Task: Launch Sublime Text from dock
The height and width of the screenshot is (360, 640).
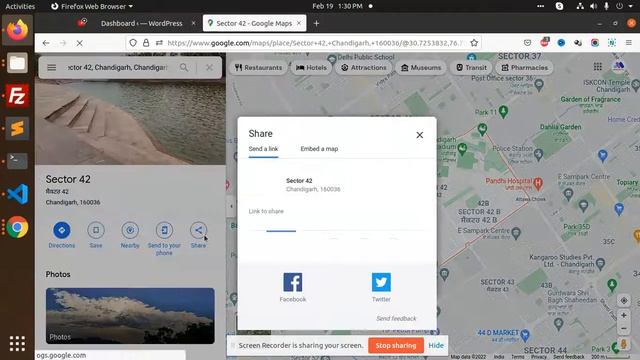Action: point(17,129)
